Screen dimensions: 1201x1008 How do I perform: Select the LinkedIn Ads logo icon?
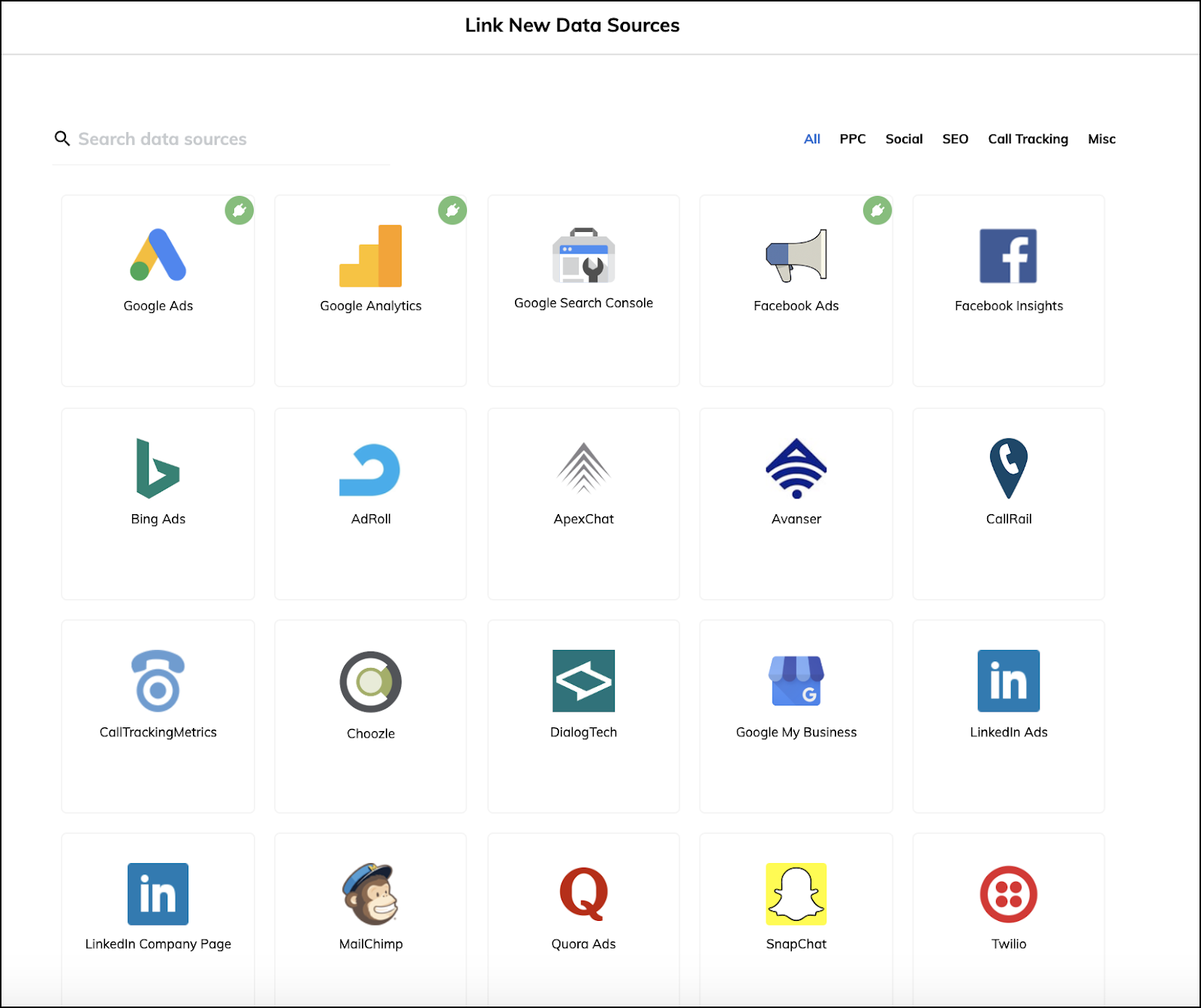[x=1008, y=681]
